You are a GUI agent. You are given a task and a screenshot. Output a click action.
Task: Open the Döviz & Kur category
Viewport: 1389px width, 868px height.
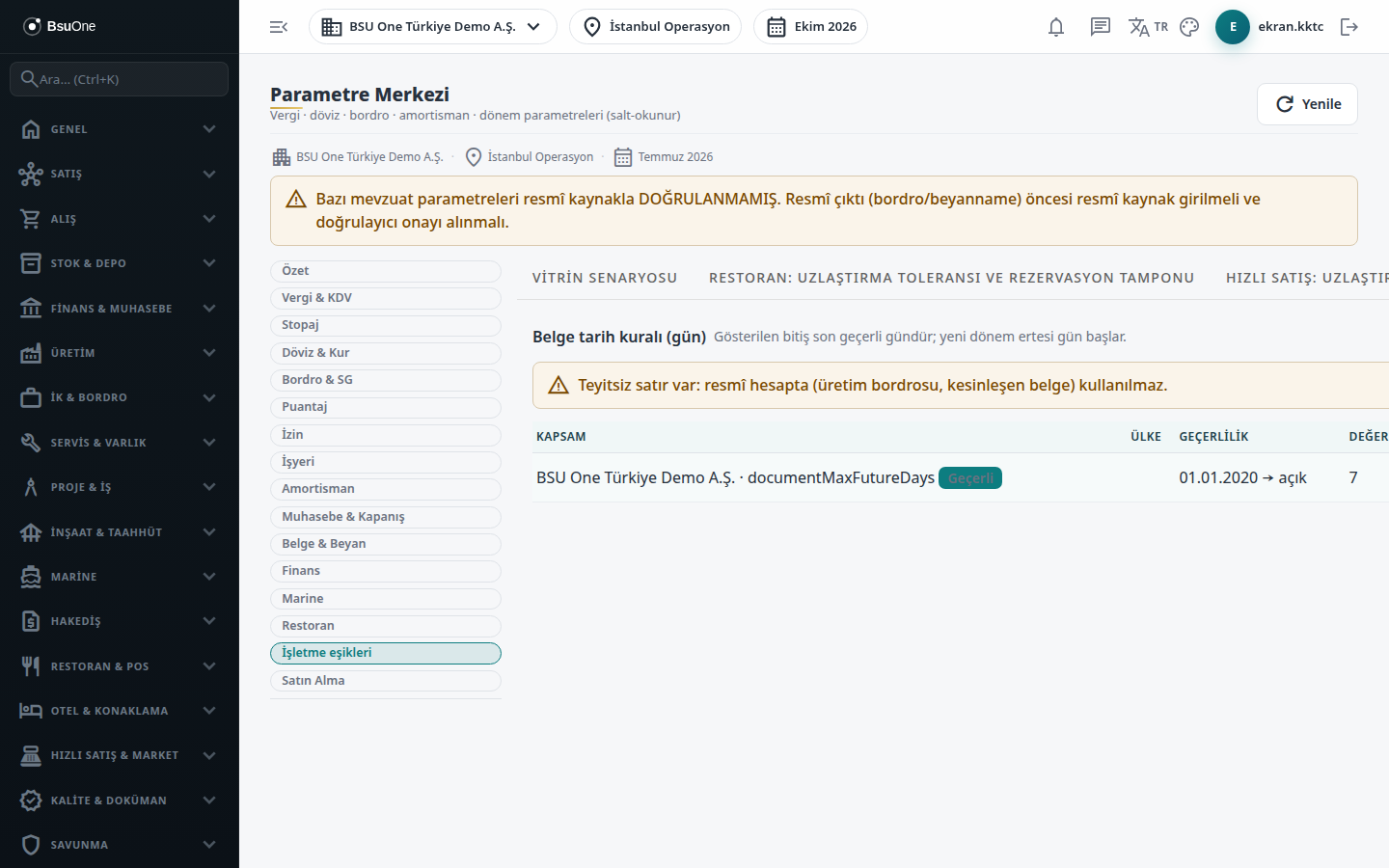pyautogui.click(x=386, y=353)
